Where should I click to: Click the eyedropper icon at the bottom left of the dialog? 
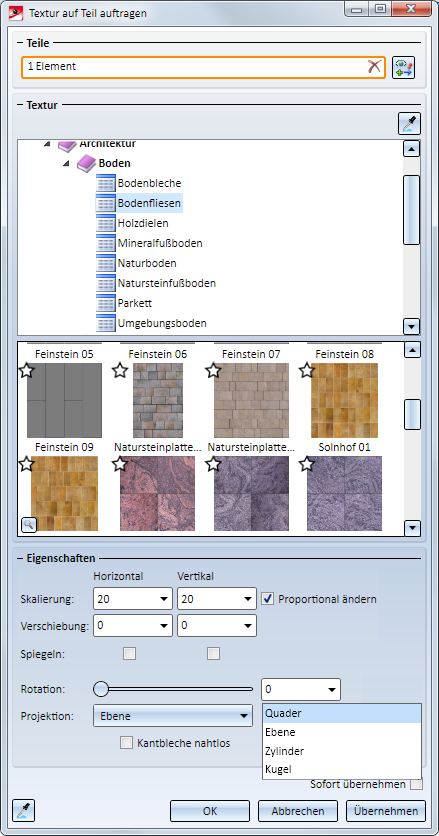tap(23, 810)
